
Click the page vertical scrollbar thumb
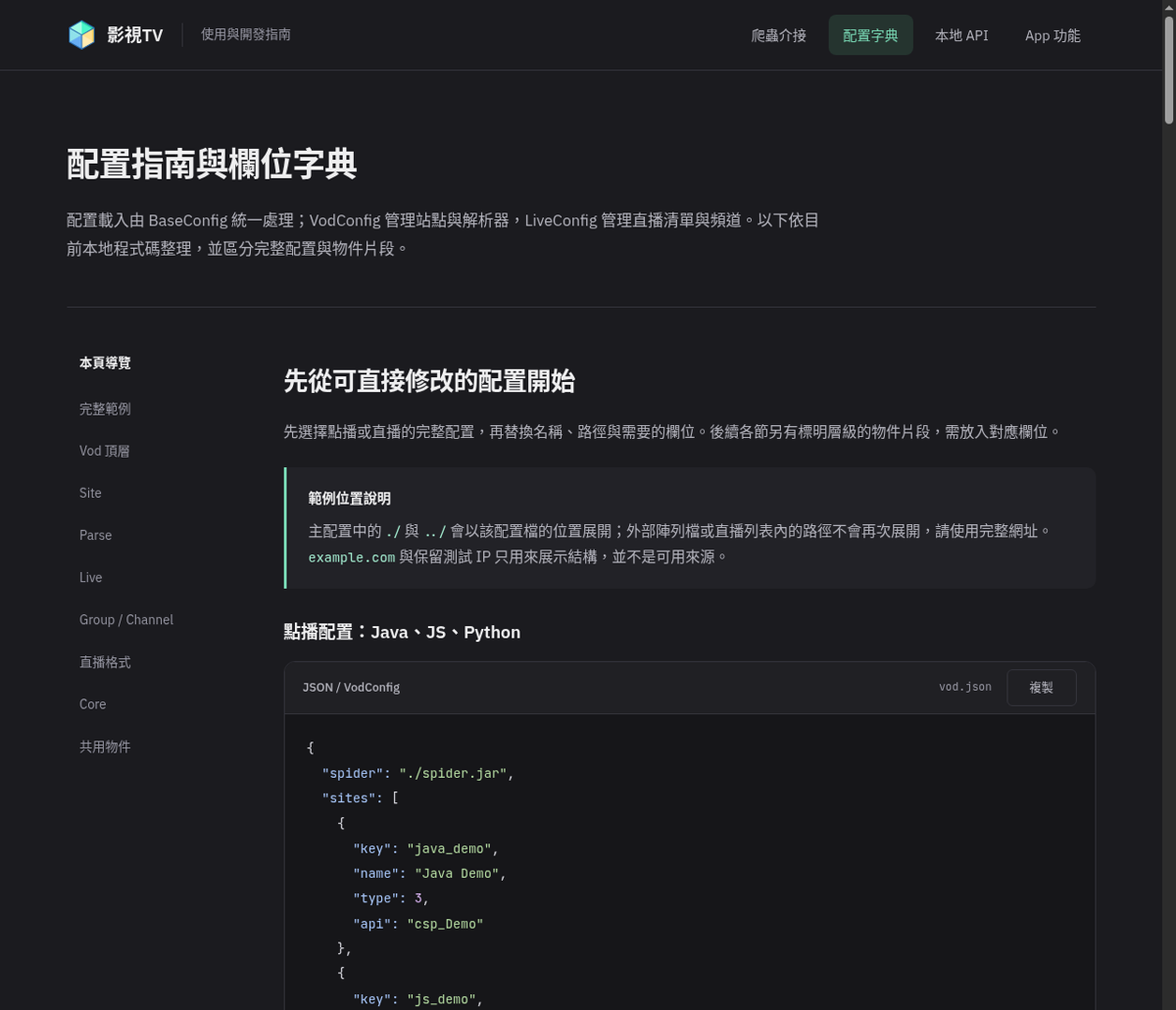click(1169, 71)
